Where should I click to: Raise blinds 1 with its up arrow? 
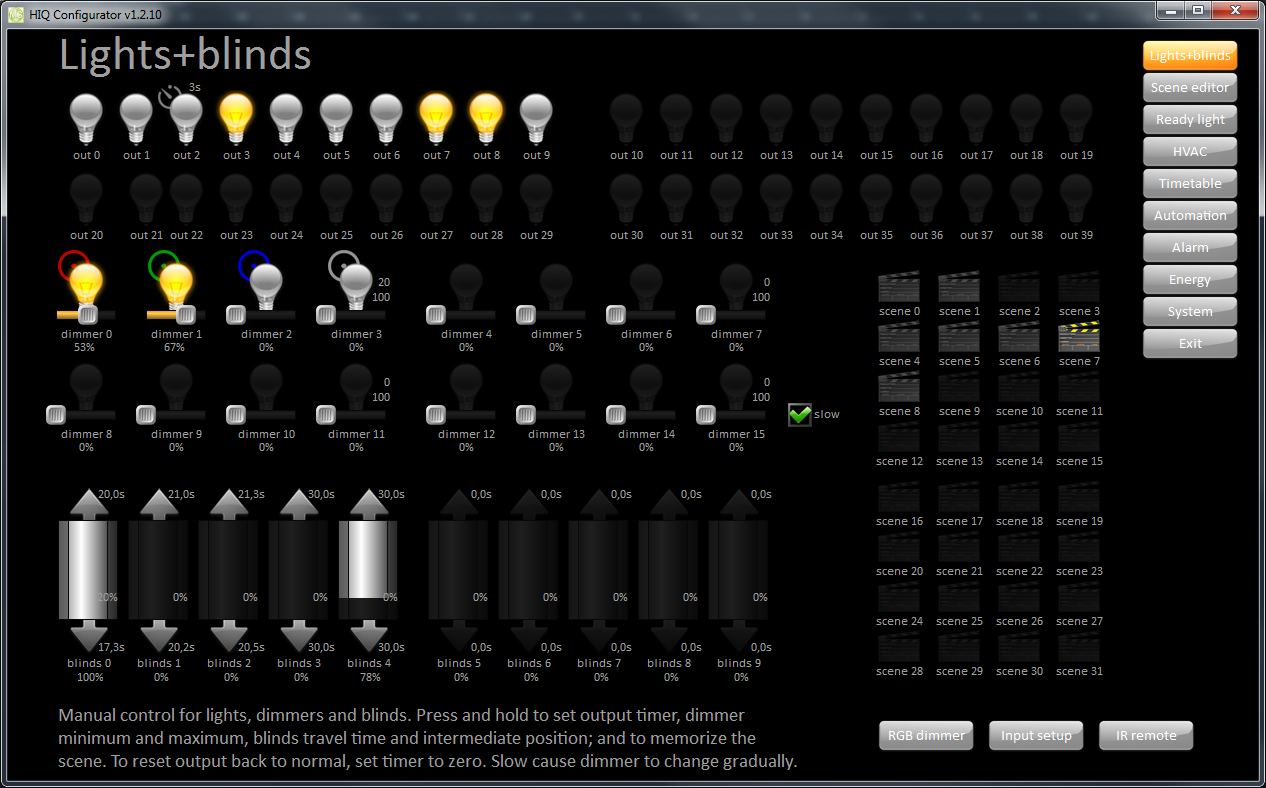click(159, 504)
